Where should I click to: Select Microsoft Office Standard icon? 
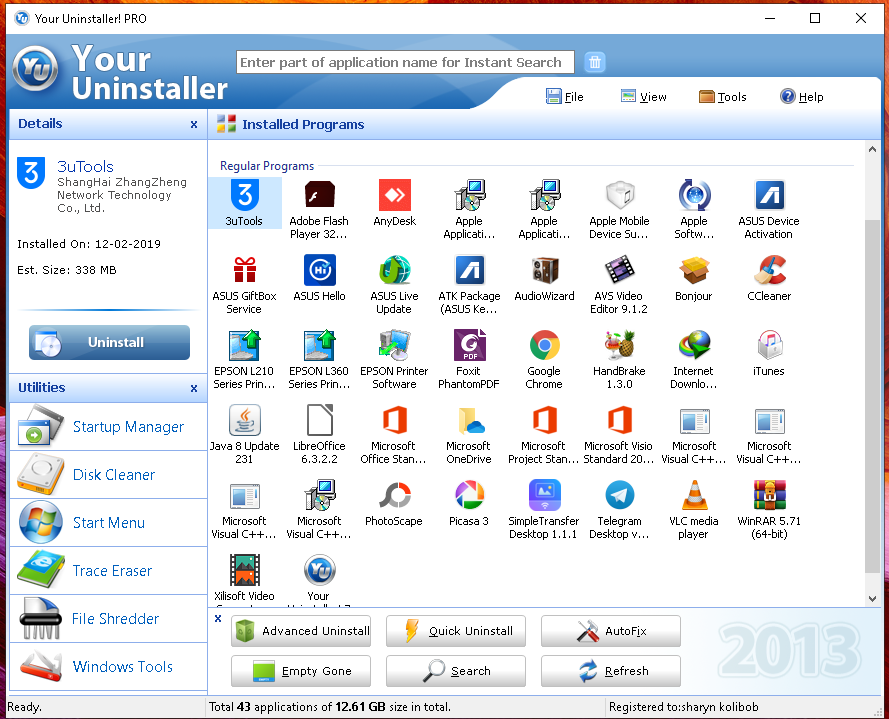click(395, 420)
